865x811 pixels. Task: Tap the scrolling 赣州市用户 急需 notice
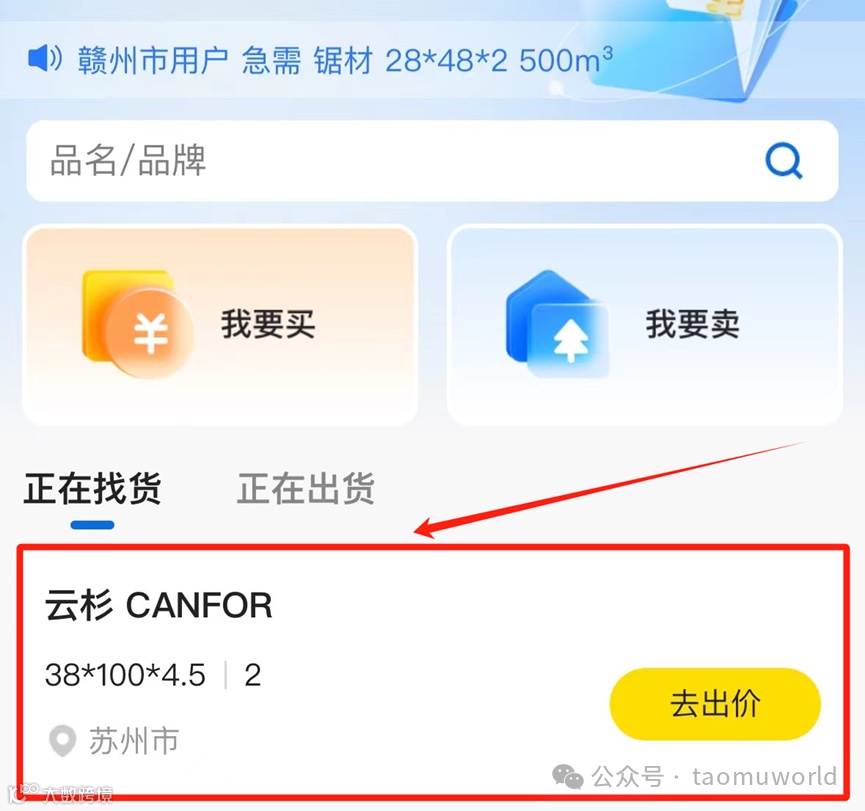coord(345,60)
